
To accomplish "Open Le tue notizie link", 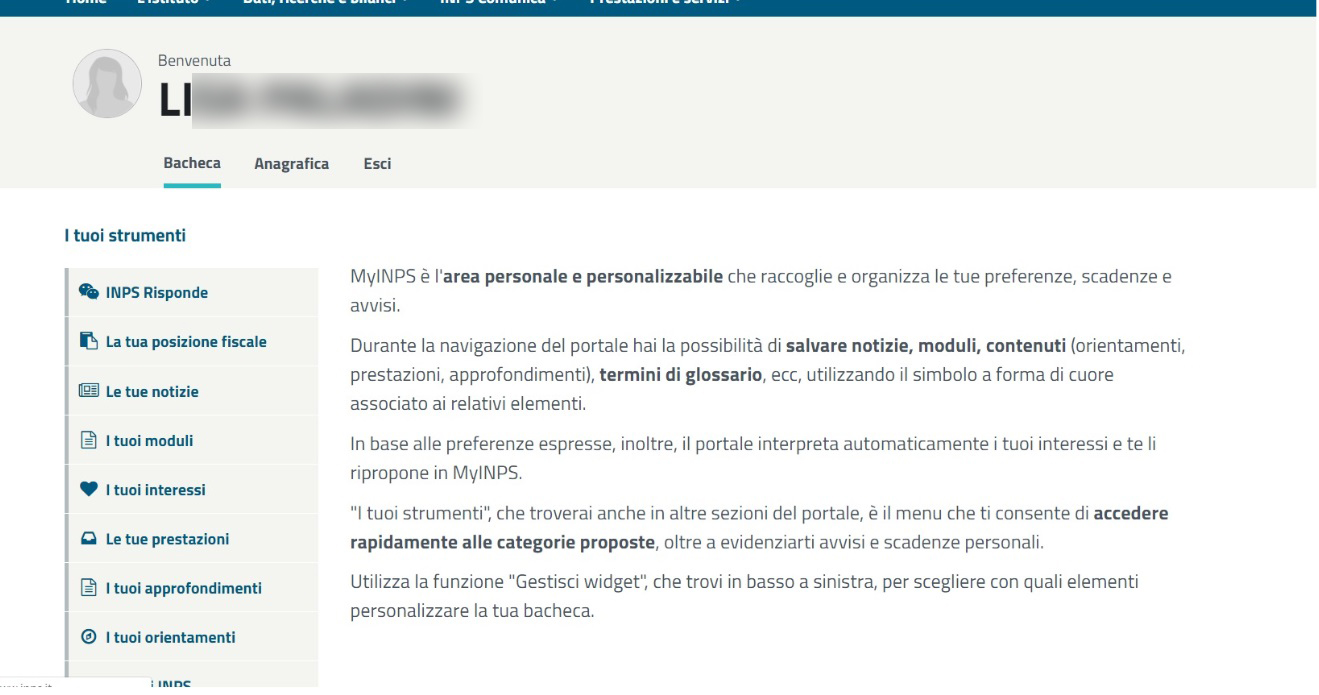I will pos(152,391).
